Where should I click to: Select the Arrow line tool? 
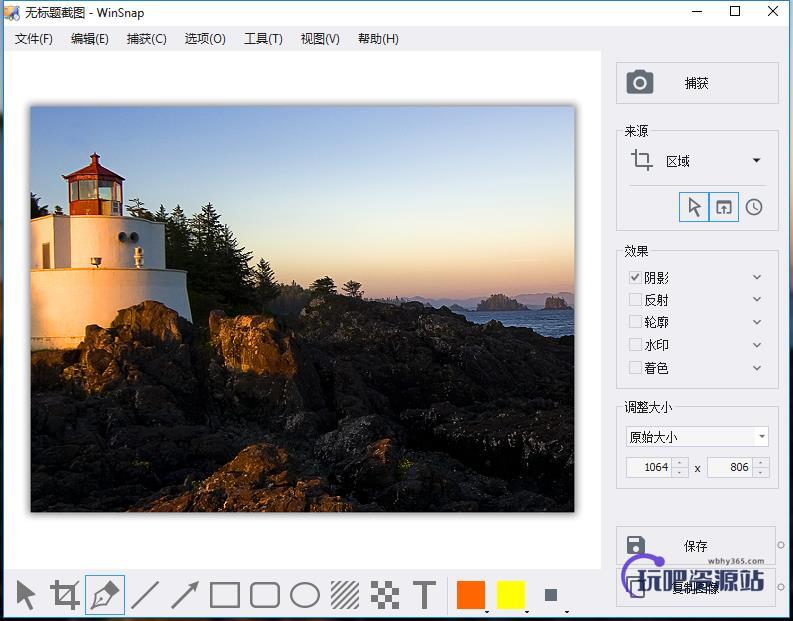pos(185,595)
